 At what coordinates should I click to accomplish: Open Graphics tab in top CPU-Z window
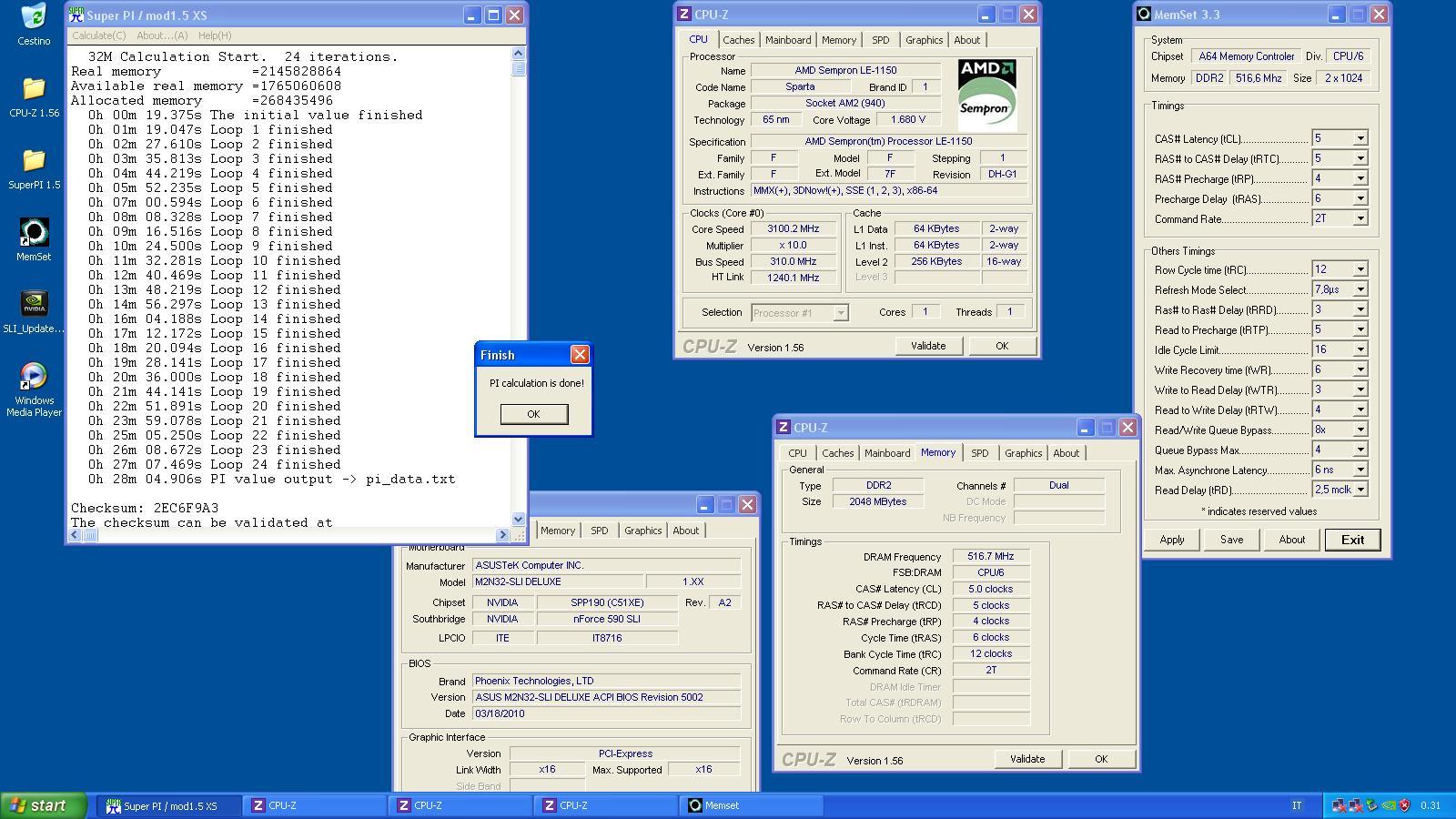pyautogui.click(x=924, y=40)
